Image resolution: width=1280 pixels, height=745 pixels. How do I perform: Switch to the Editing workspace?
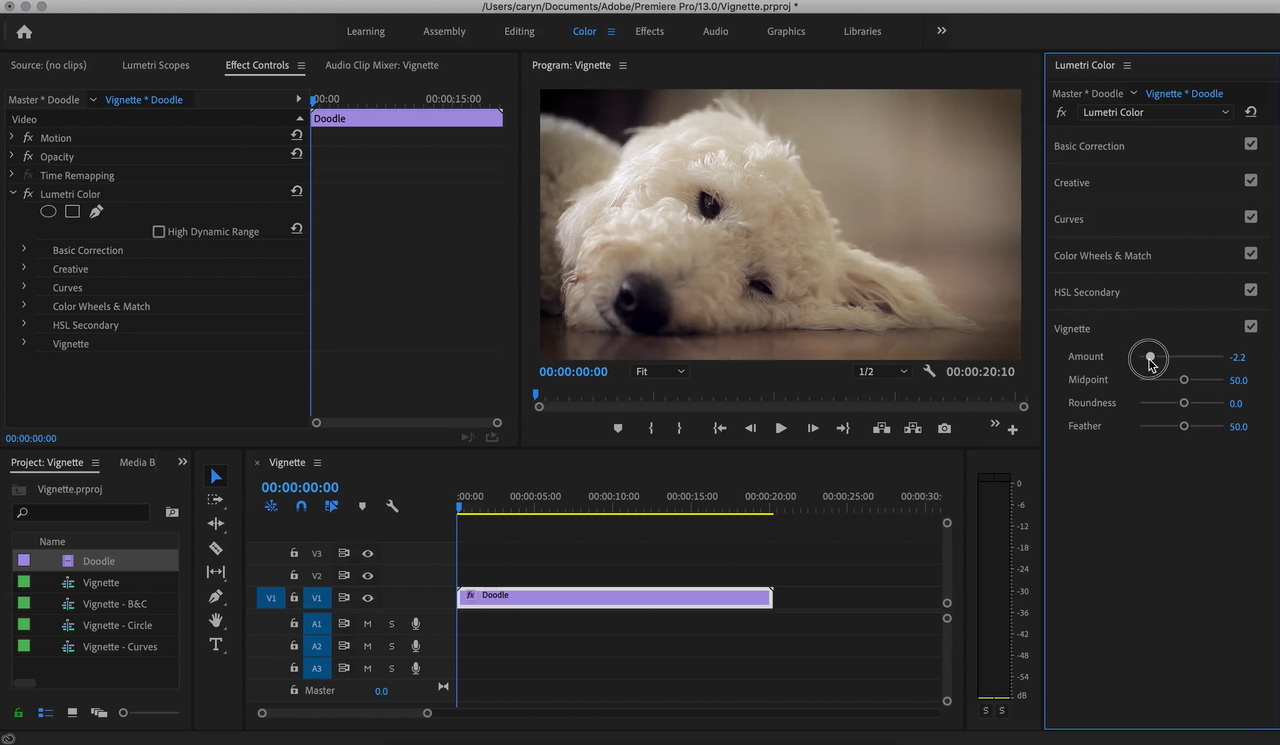click(519, 31)
